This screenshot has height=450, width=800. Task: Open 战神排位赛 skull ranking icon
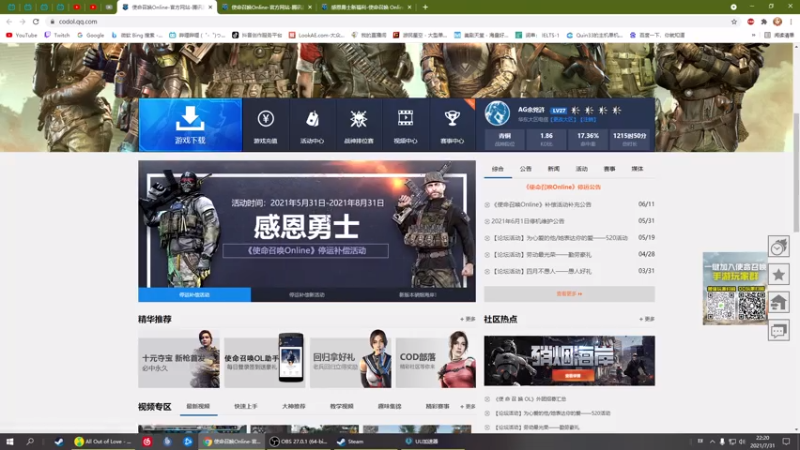point(359,125)
